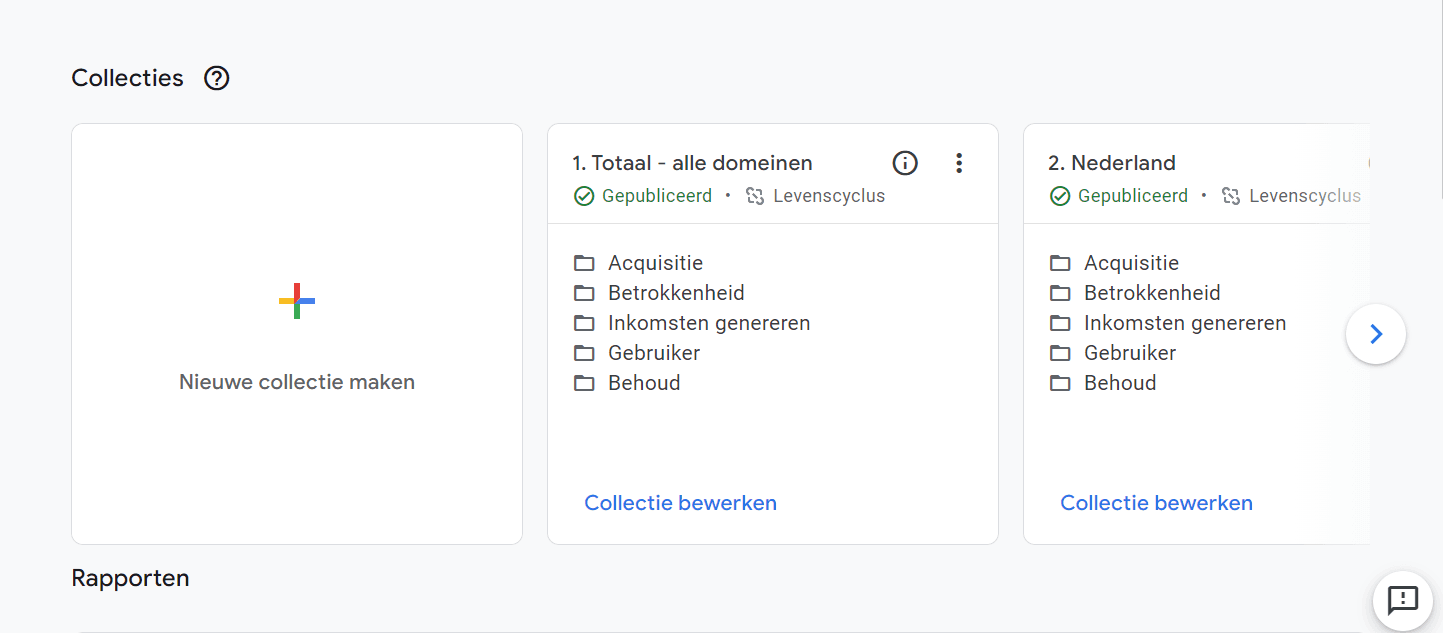Click Collectie bewerken in Nederland card

(1156, 503)
